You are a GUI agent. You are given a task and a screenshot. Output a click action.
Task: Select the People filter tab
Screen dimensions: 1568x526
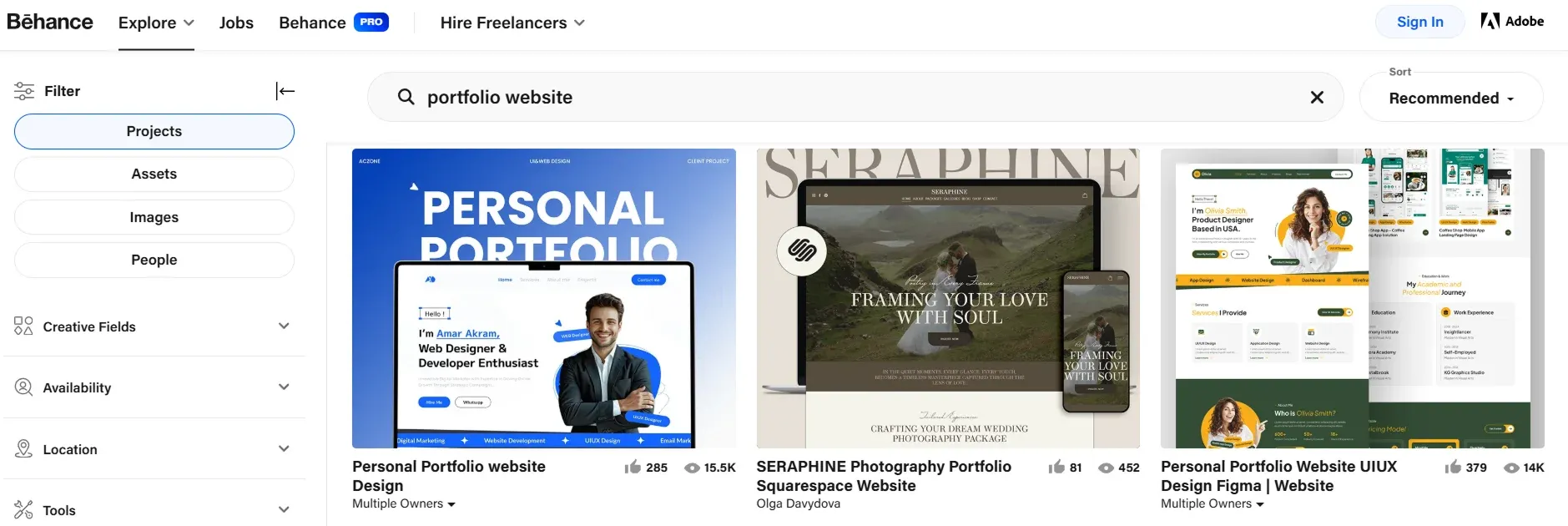(154, 260)
